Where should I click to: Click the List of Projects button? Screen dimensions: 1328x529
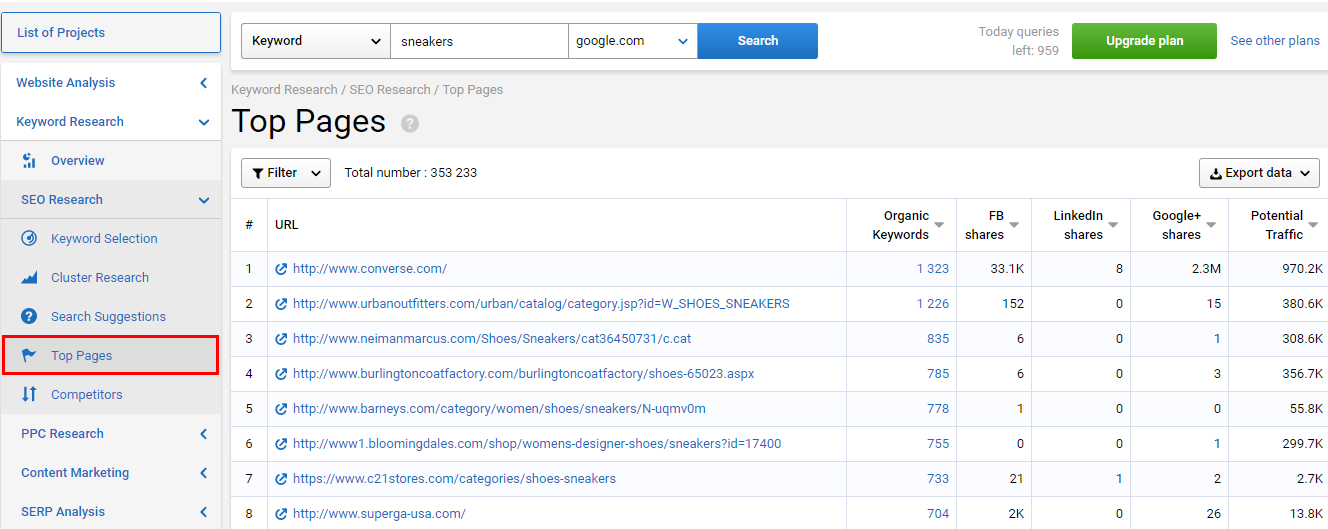click(111, 33)
